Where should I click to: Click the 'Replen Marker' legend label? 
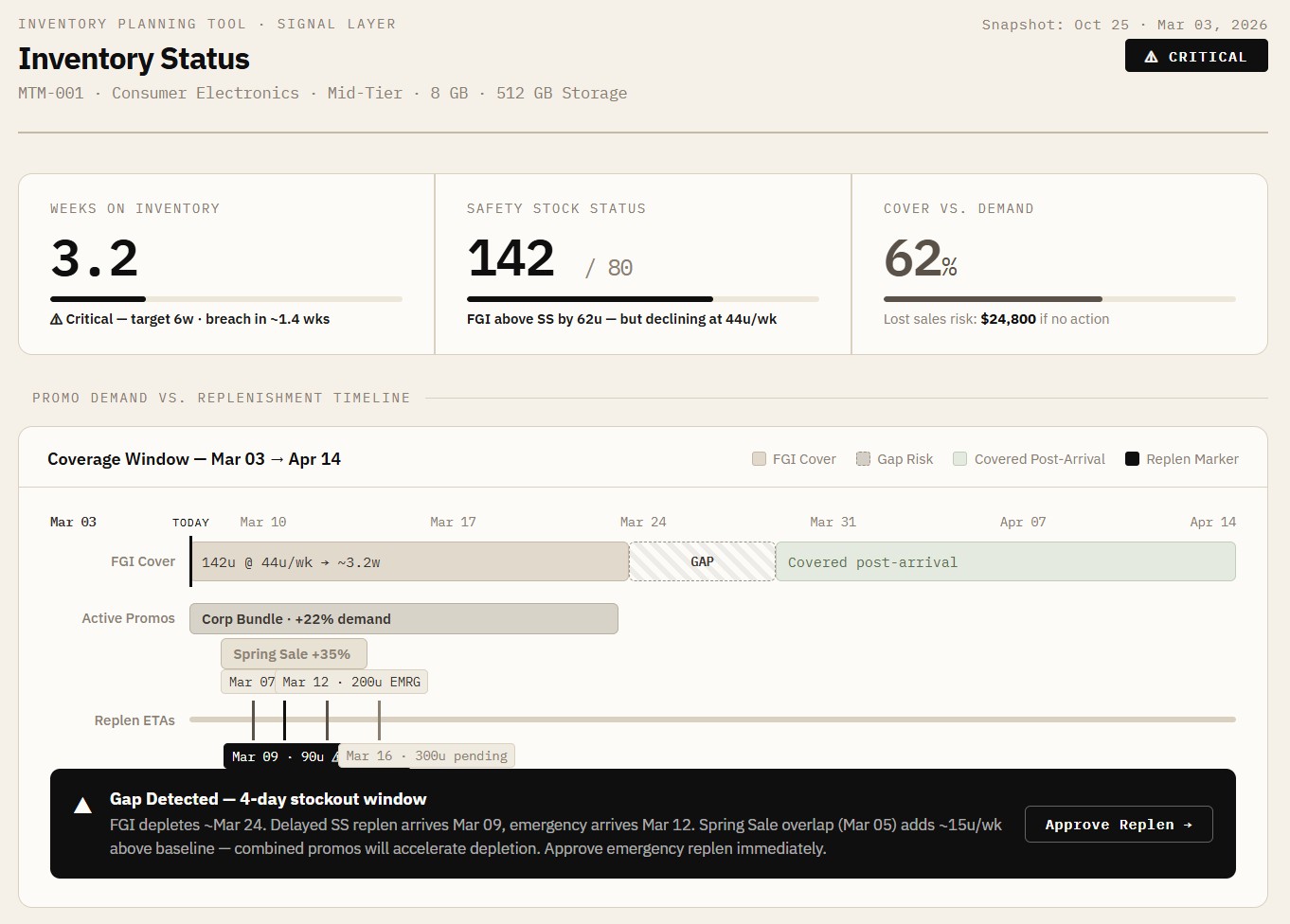pos(1192,459)
